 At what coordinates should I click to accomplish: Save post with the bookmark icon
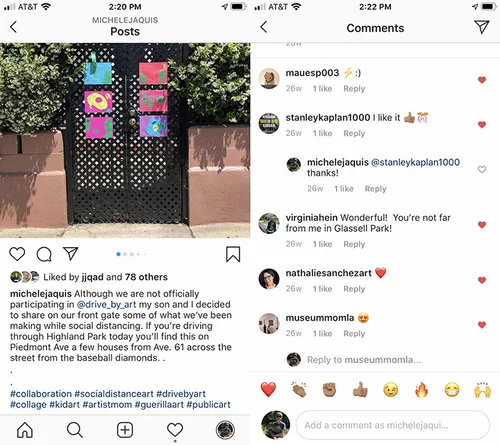point(233,254)
